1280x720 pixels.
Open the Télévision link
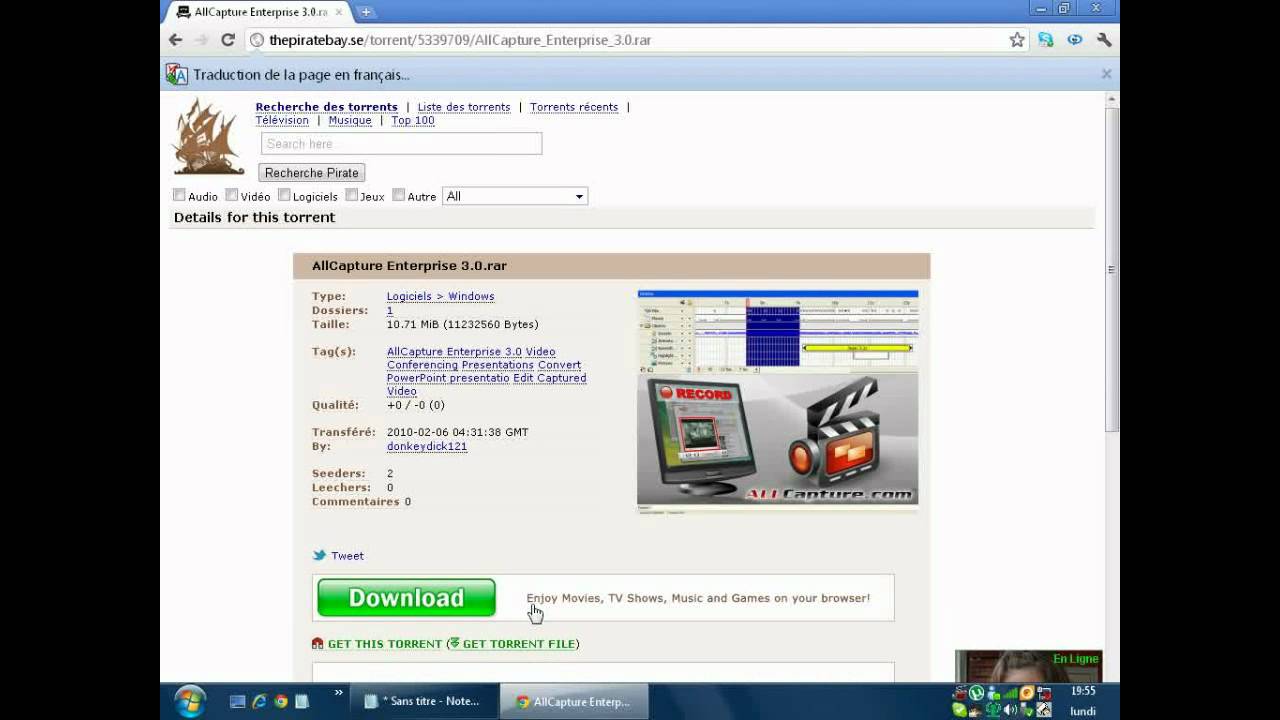pyautogui.click(x=282, y=120)
